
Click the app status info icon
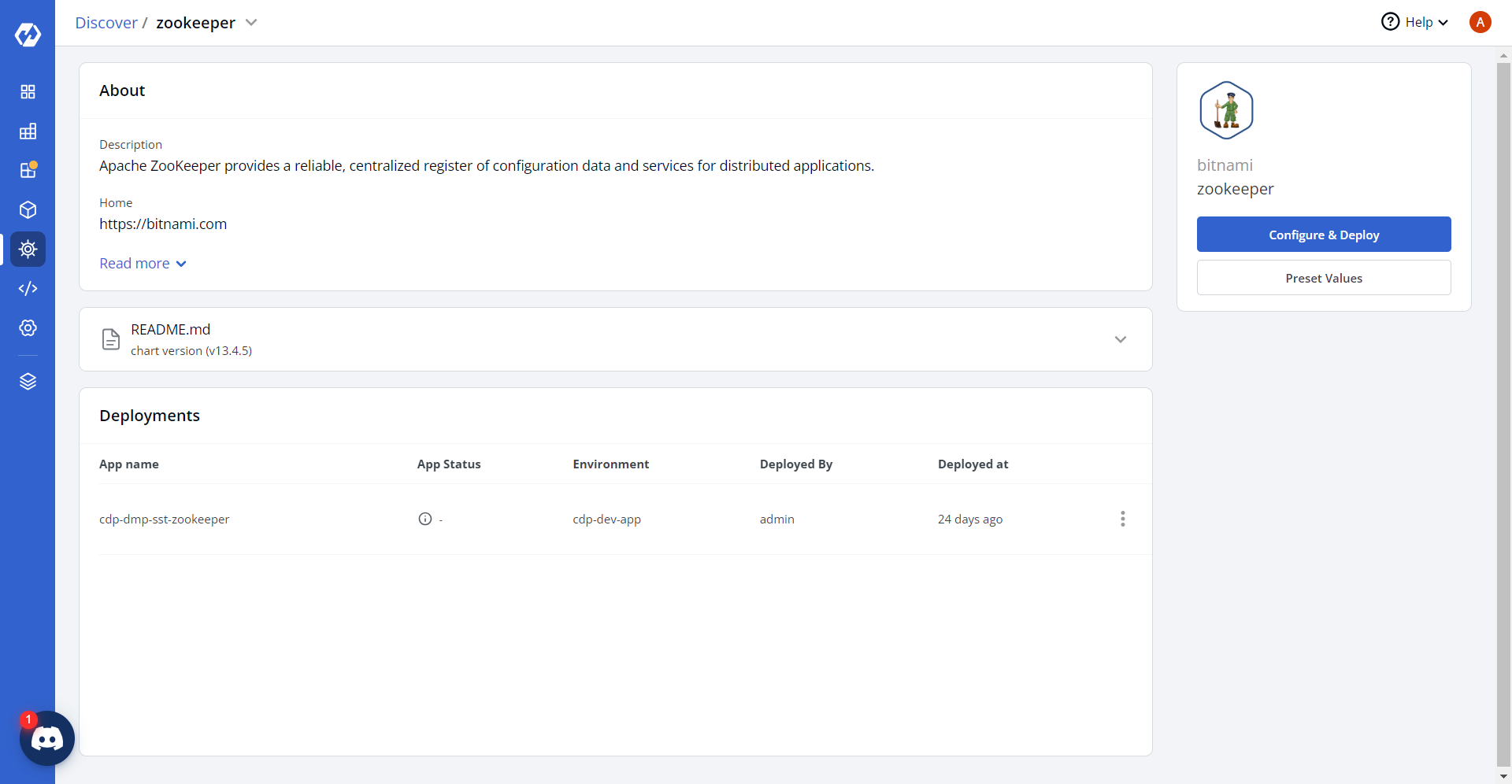425,519
